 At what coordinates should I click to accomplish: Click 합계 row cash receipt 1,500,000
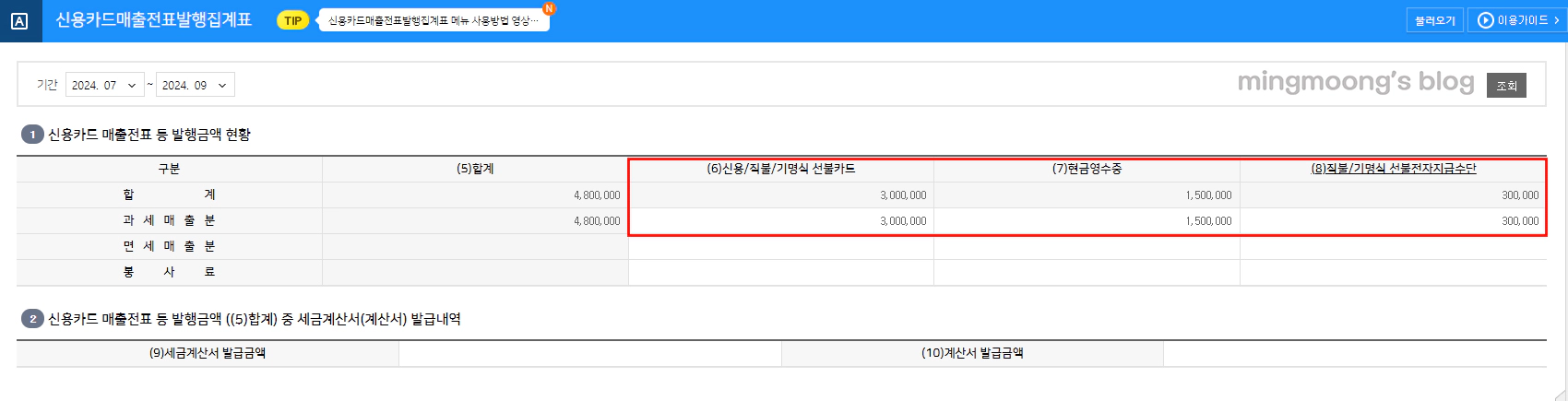(1087, 195)
